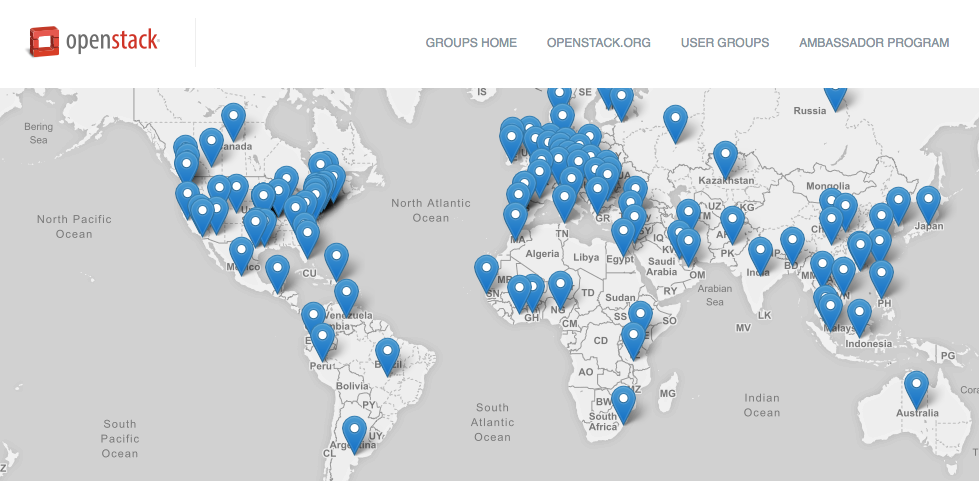Click the Saudi Arabia label
979x481 pixels.
point(662,266)
